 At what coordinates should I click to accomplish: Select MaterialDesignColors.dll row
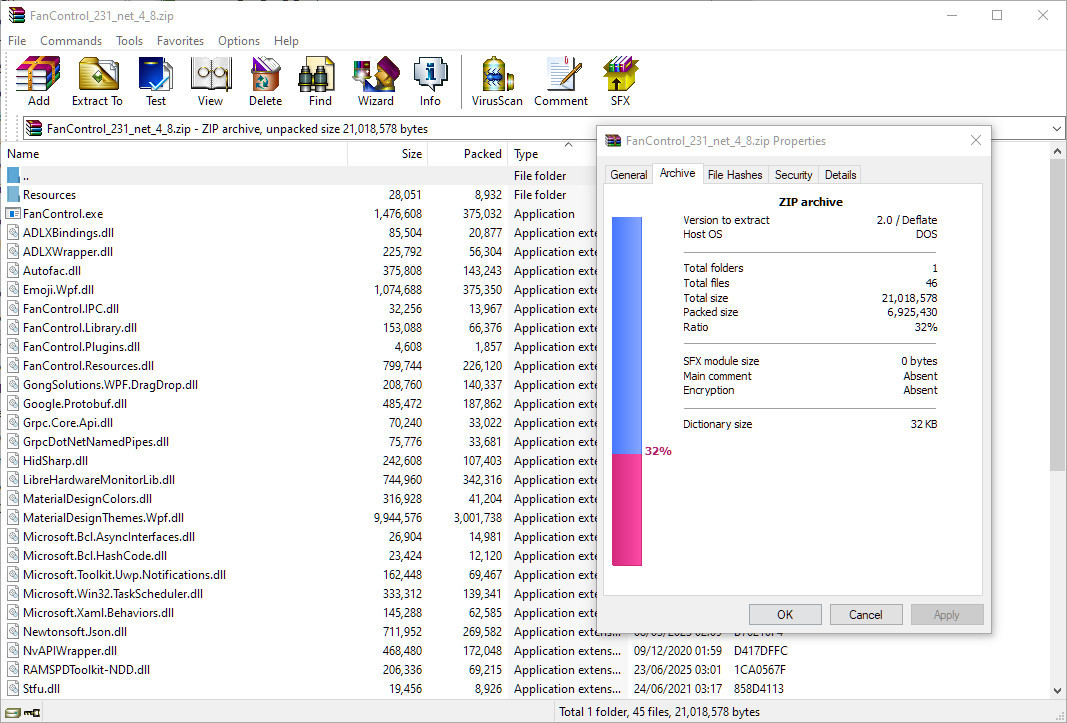tap(300, 499)
